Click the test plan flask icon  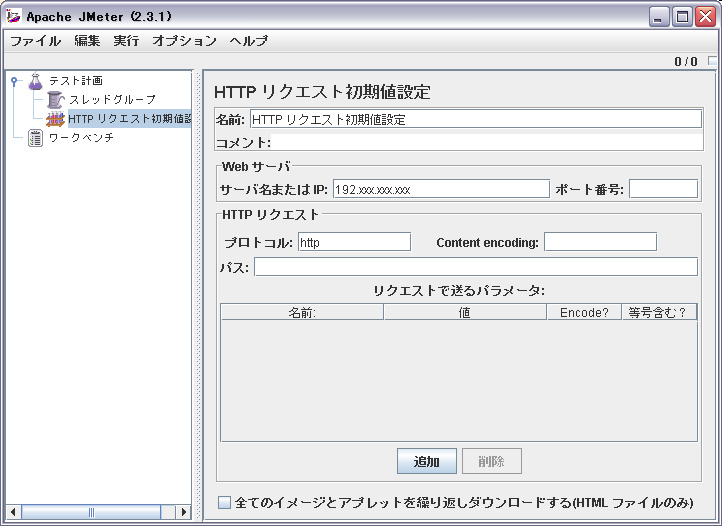(x=36, y=80)
